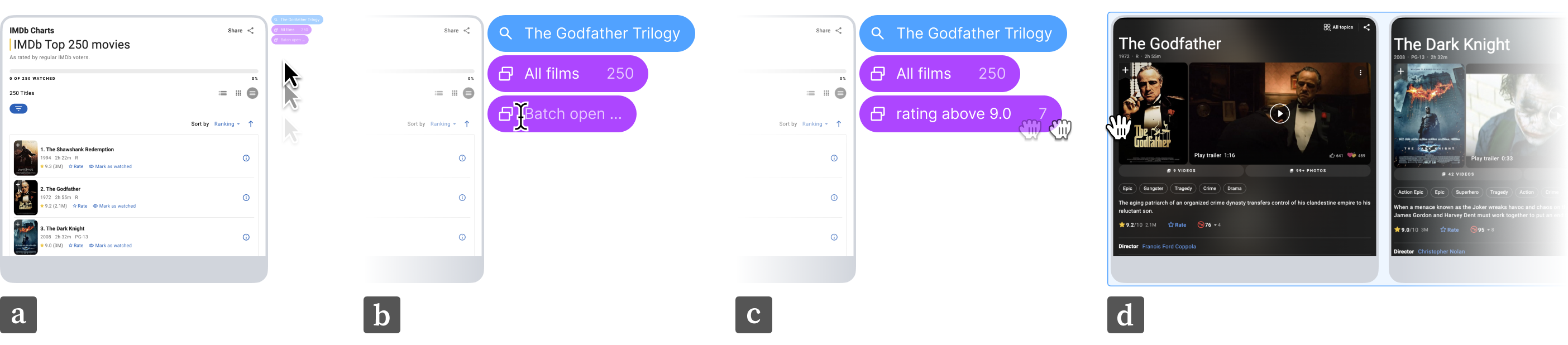
Task: Add The Godfather to watchlist via plus
Action: pos(1125,70)
